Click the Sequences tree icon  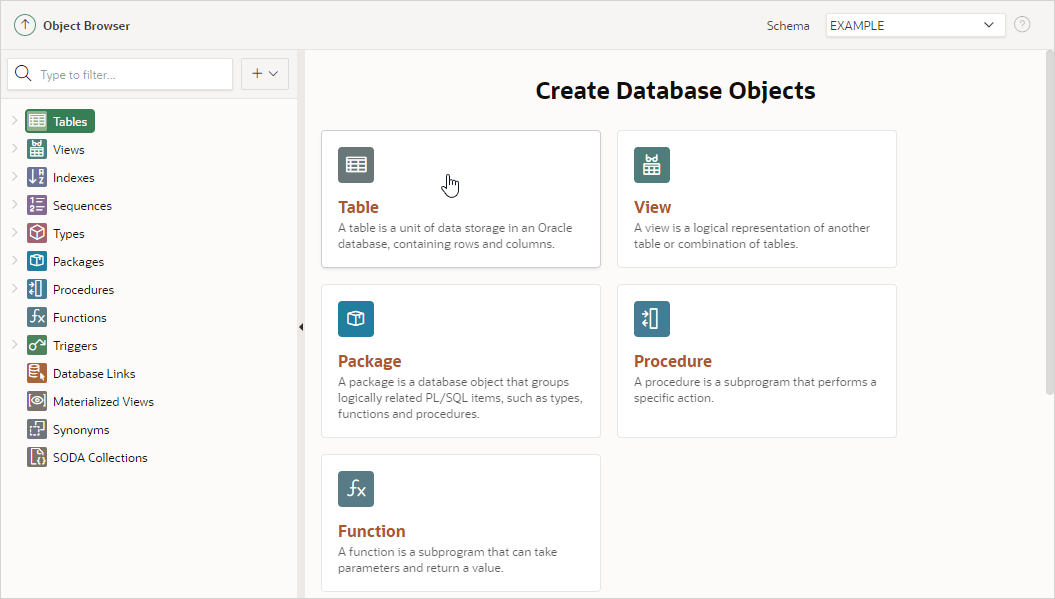click(37, 206)
